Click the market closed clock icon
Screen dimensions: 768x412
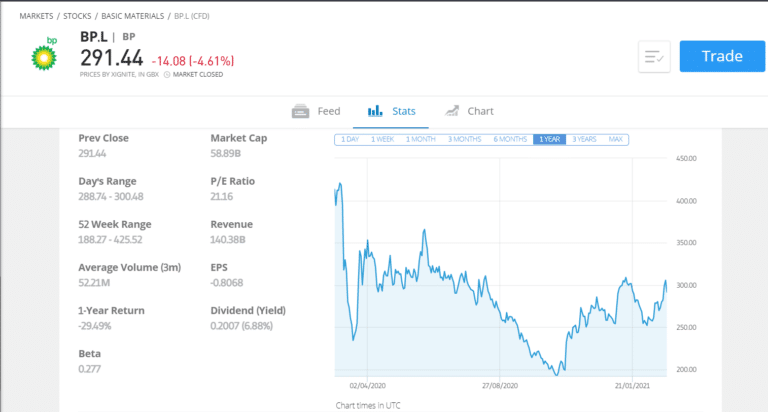pyautogui.click(x=167, y=74)
